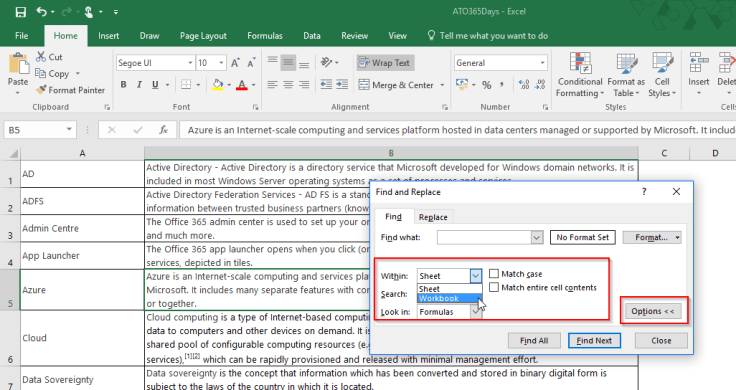Align text left in the cell
The image size is (736, 390).
coord(272,84)
